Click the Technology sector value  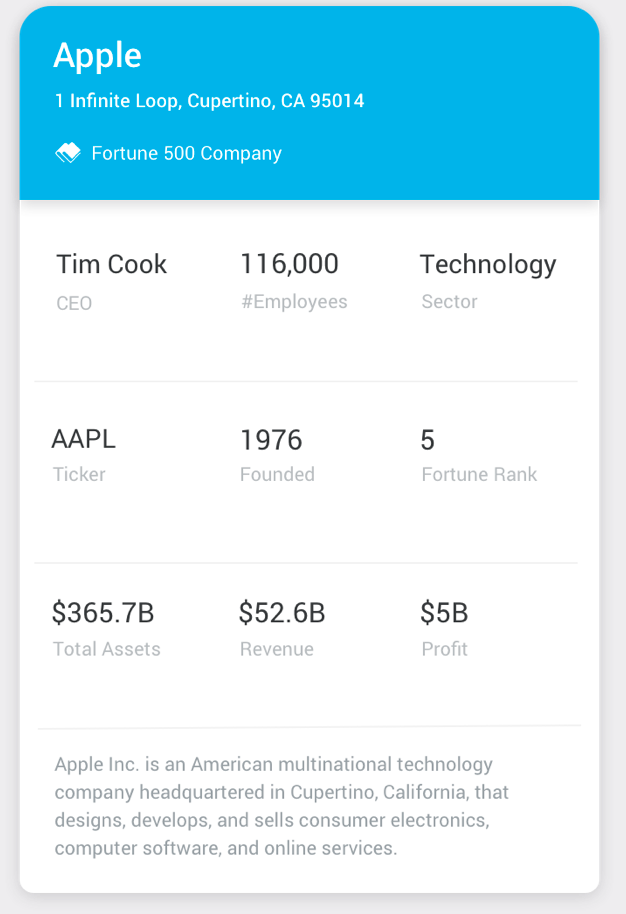487,264
